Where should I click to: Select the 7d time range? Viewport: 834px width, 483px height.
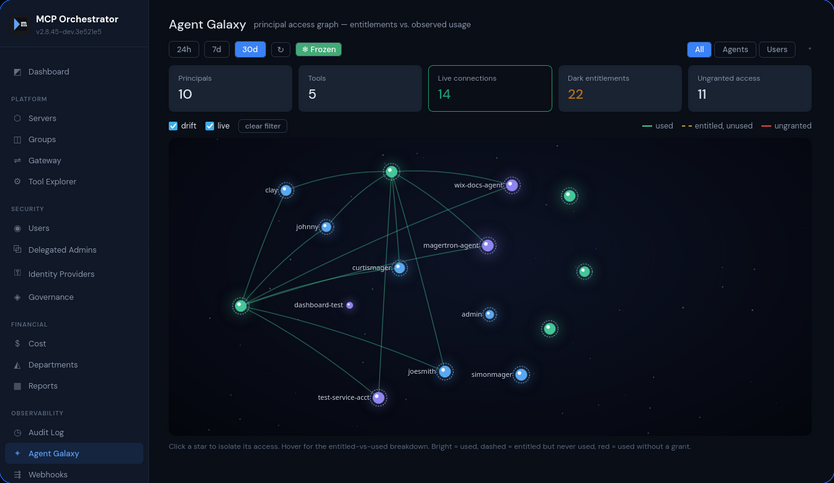(216, 49)
